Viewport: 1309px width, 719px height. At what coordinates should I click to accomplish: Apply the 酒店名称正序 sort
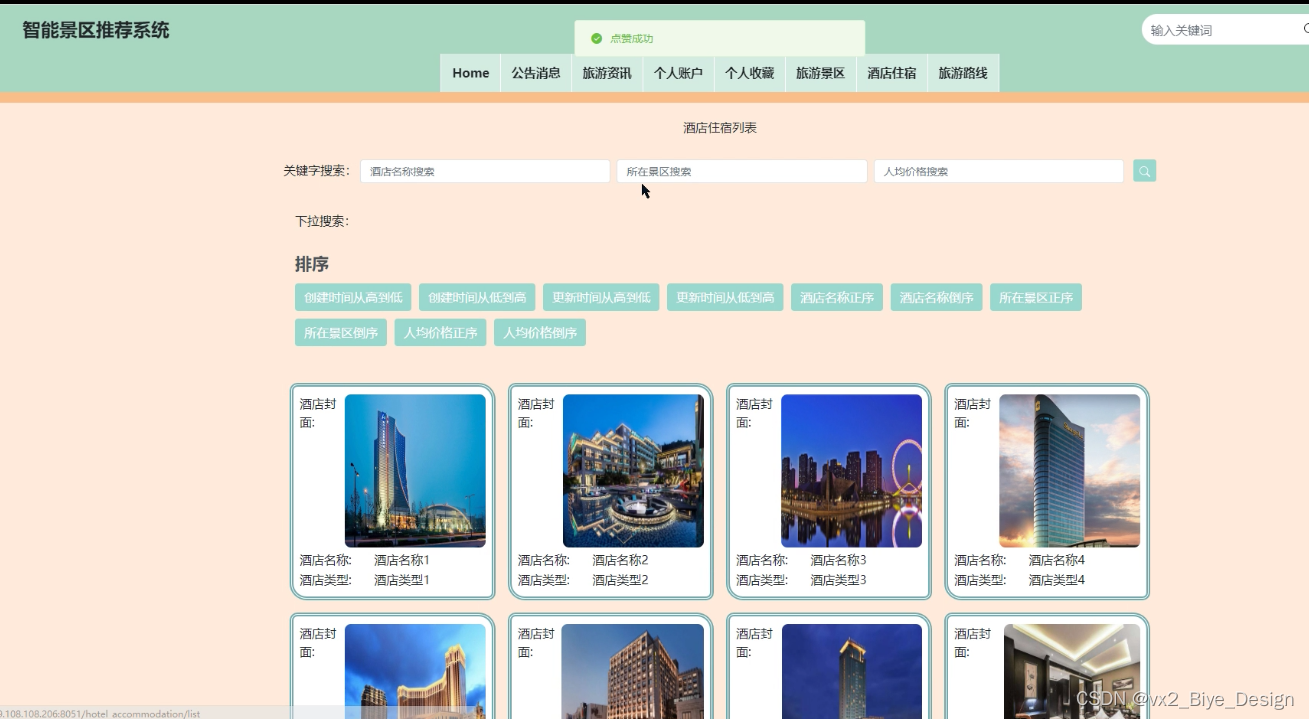(x=837, y=298)
